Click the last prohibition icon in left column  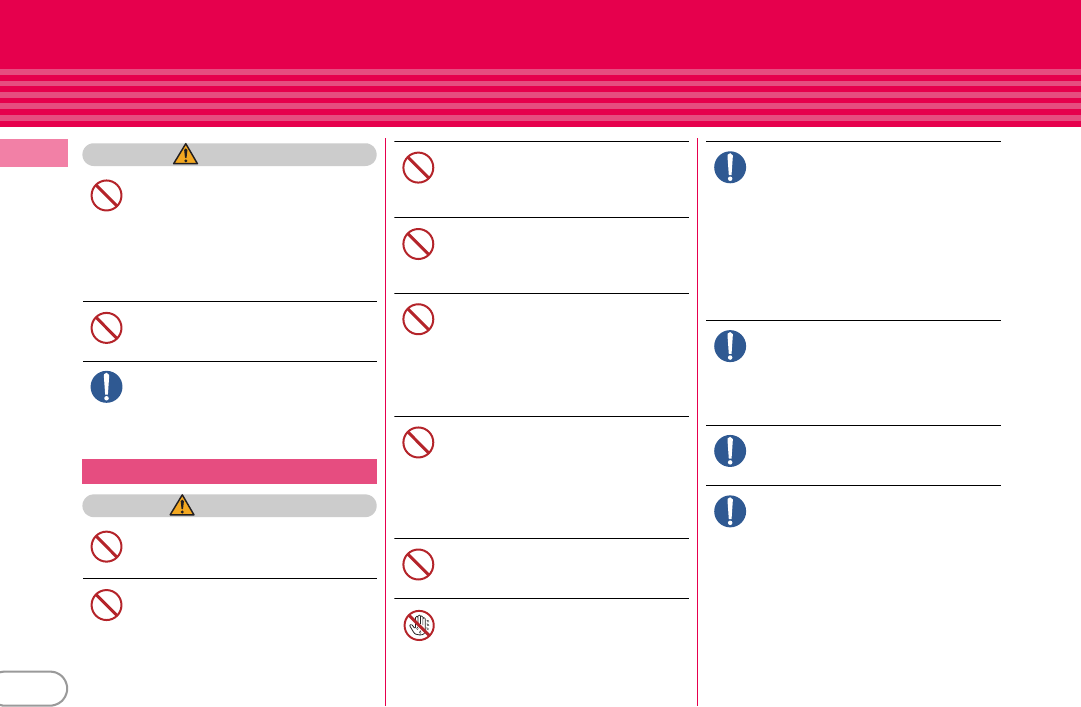point(106,605)
